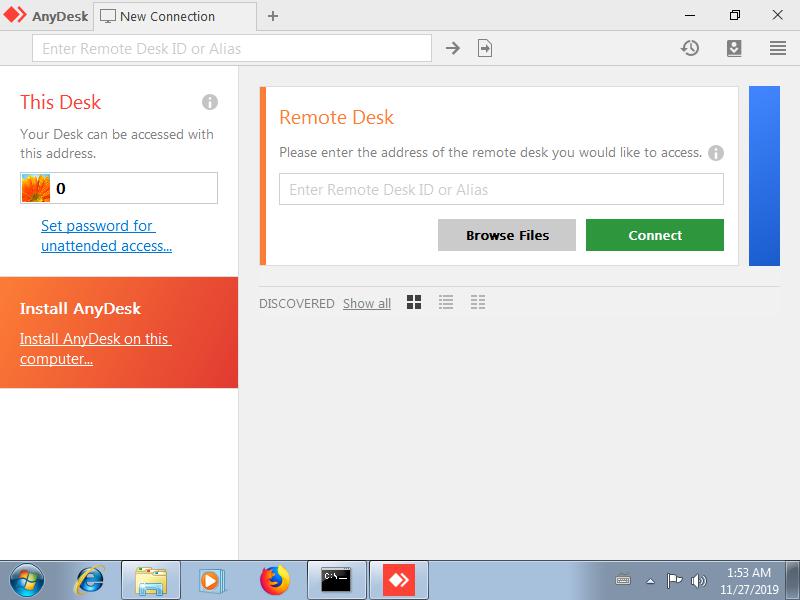Open Windows Explorer from taskbar
800x600 pixels.
[151, 580]
